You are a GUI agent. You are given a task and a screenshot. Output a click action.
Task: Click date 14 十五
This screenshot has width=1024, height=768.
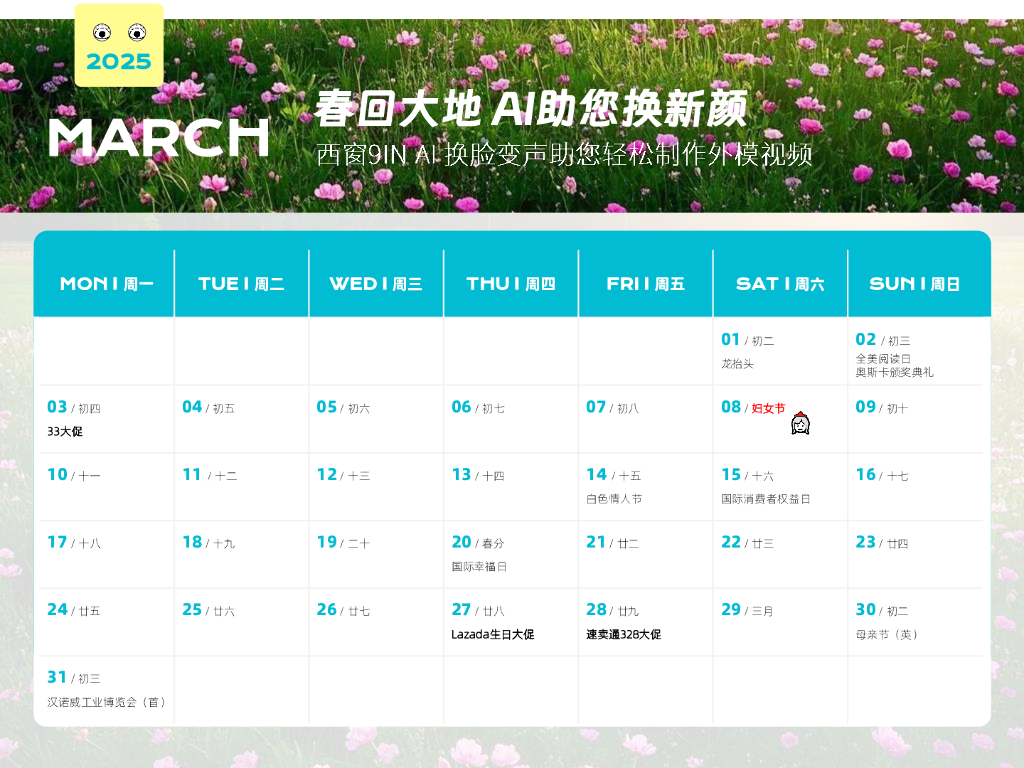tap(613, 475)
